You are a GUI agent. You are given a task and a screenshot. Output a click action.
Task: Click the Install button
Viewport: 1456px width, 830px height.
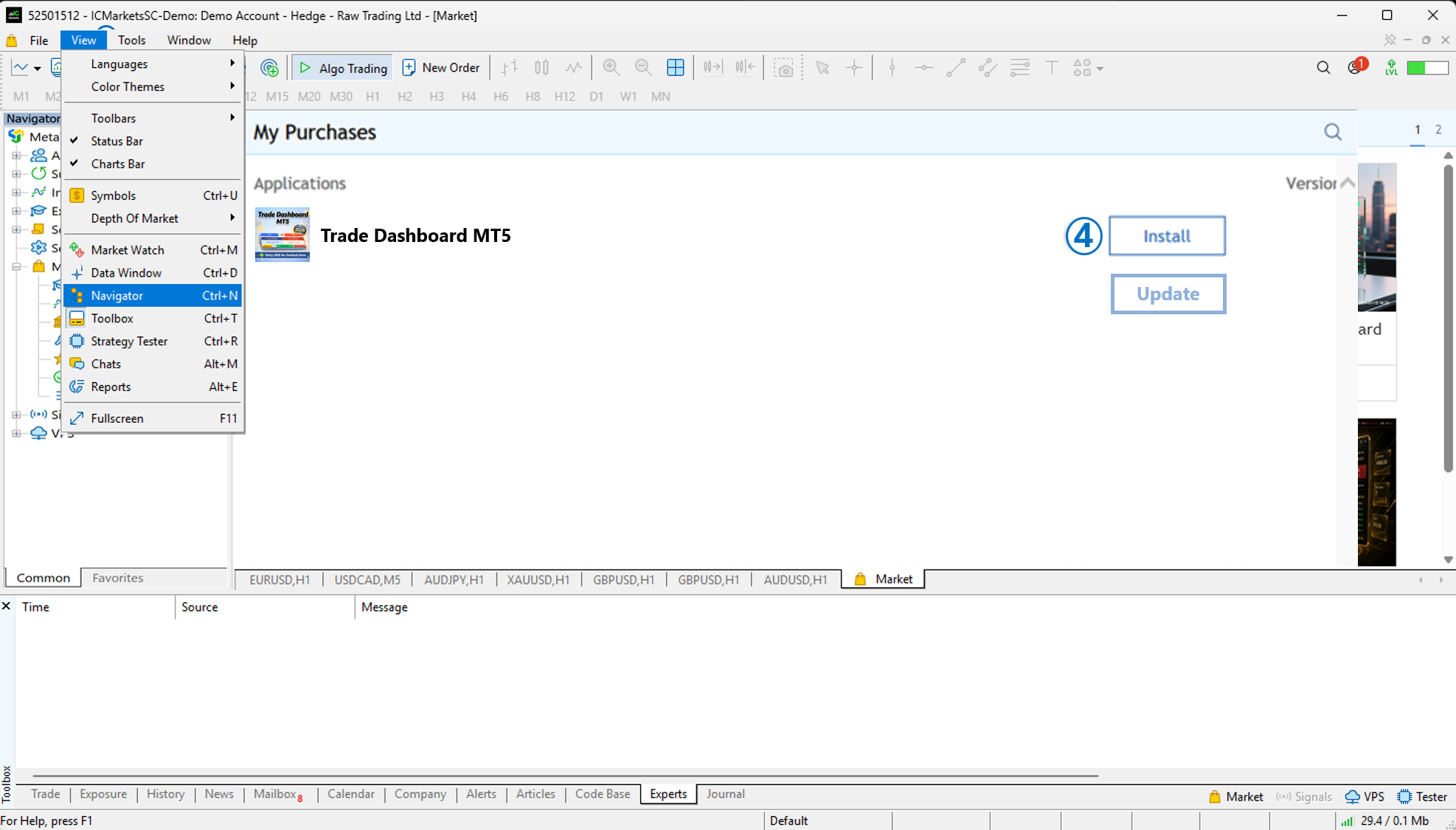click(x=1167, y=236)
